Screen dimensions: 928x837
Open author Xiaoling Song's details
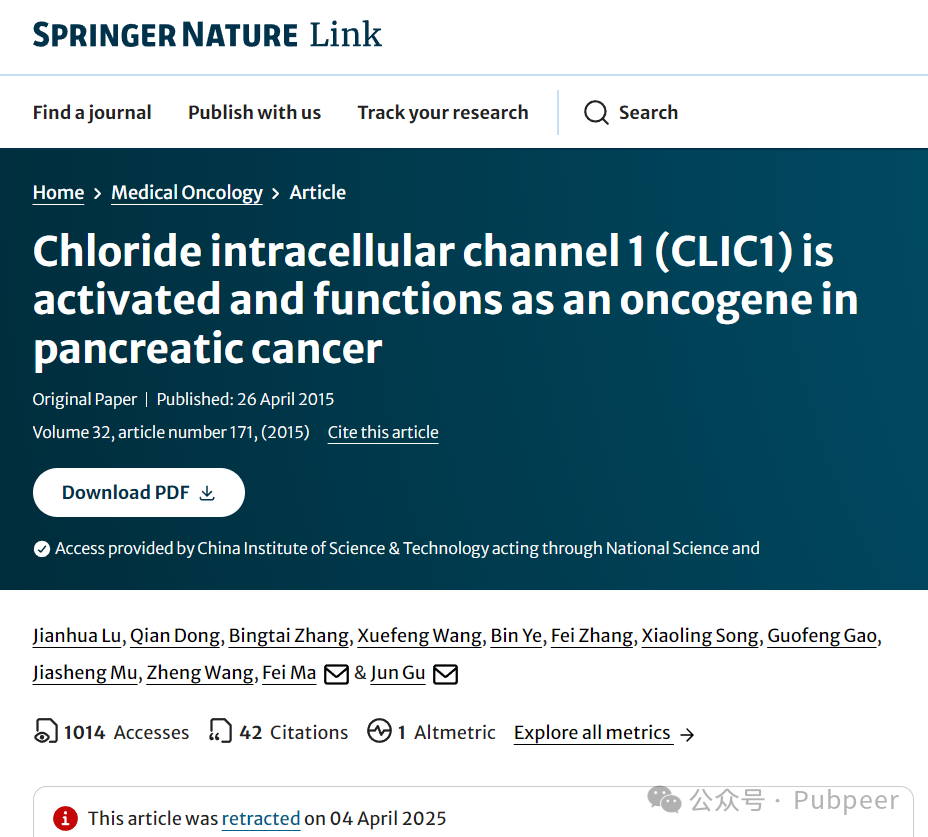[700, 636]
